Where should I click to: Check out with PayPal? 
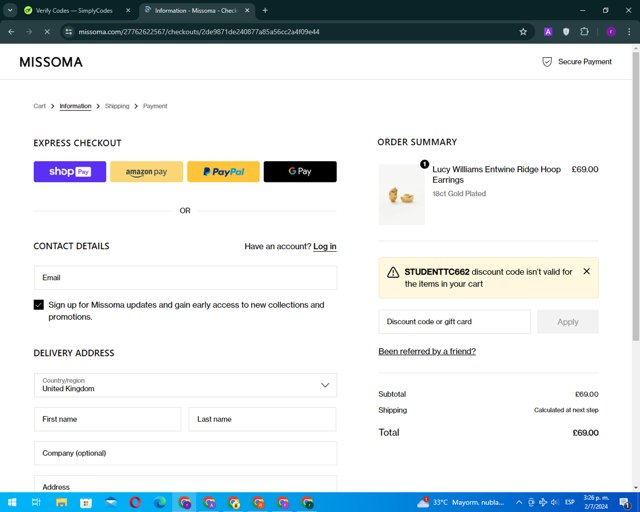click(223, 171)
